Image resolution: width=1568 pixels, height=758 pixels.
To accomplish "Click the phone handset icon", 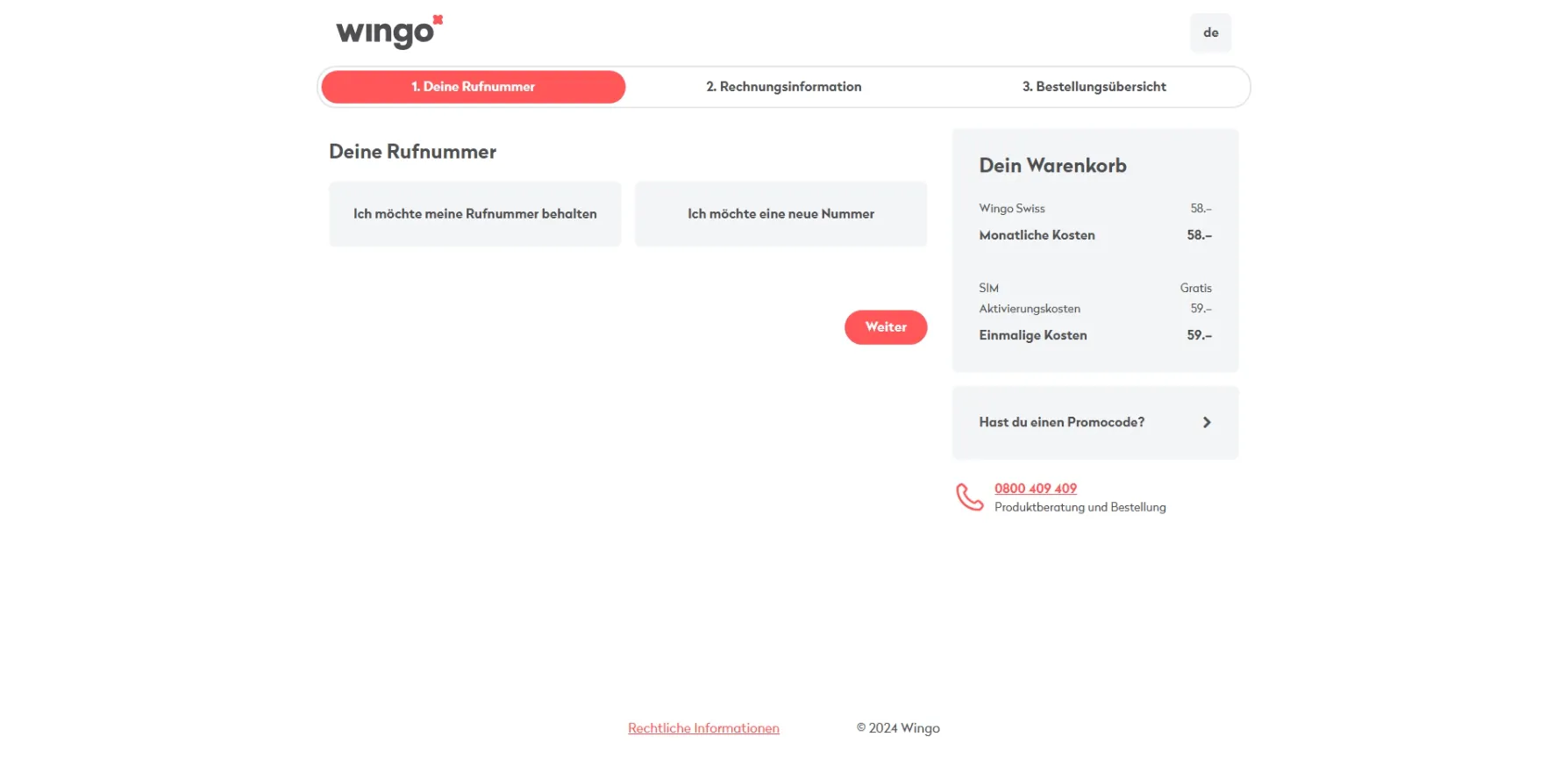I will (x=969, y=497).
